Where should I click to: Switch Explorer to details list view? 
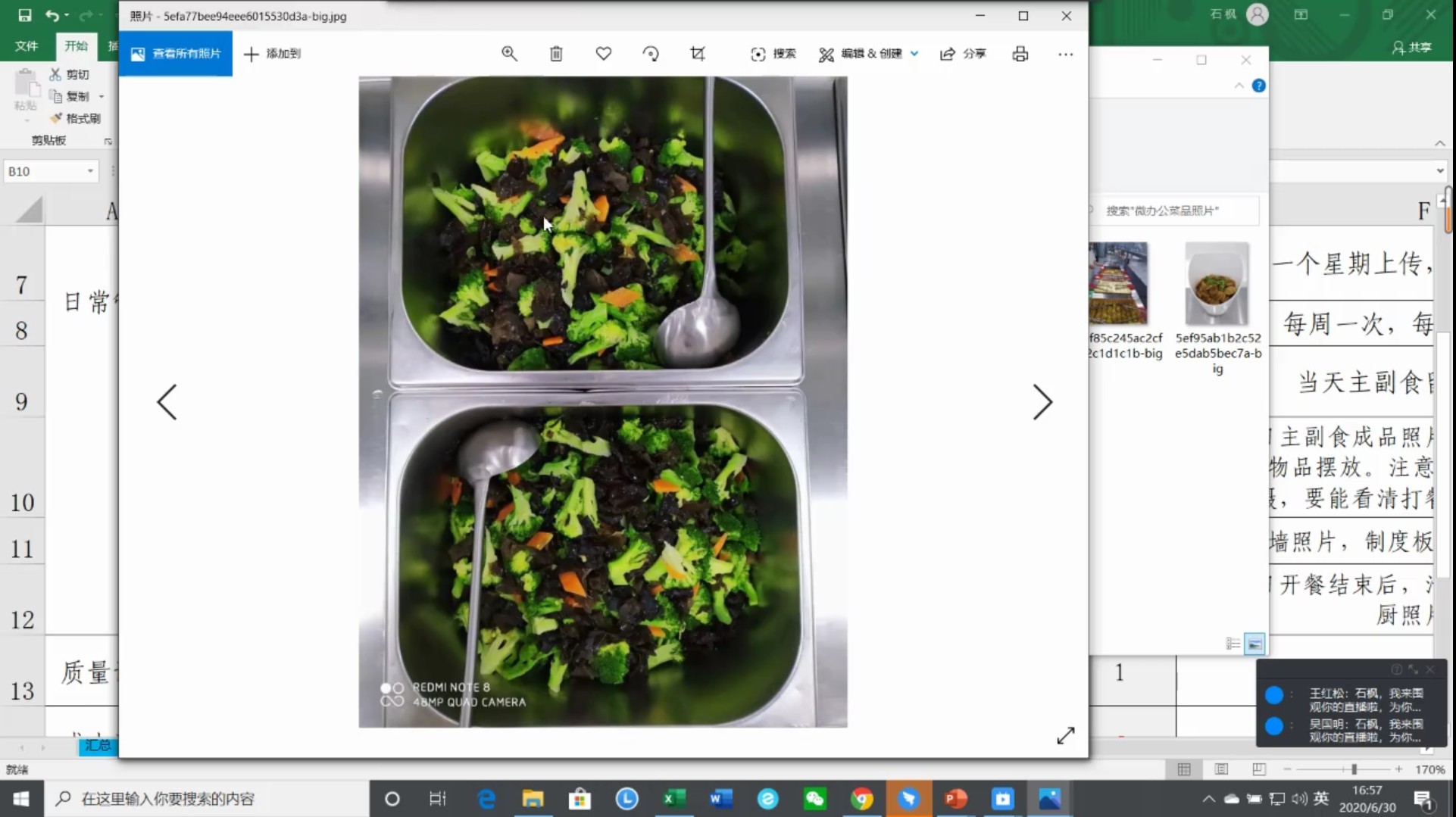[x=1233, y=644]
